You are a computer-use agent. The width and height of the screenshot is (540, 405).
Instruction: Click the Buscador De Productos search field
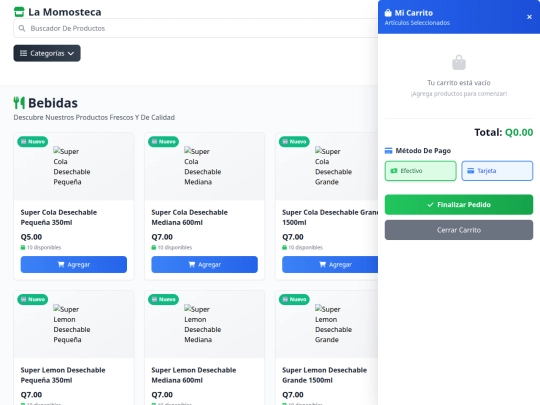196,28
